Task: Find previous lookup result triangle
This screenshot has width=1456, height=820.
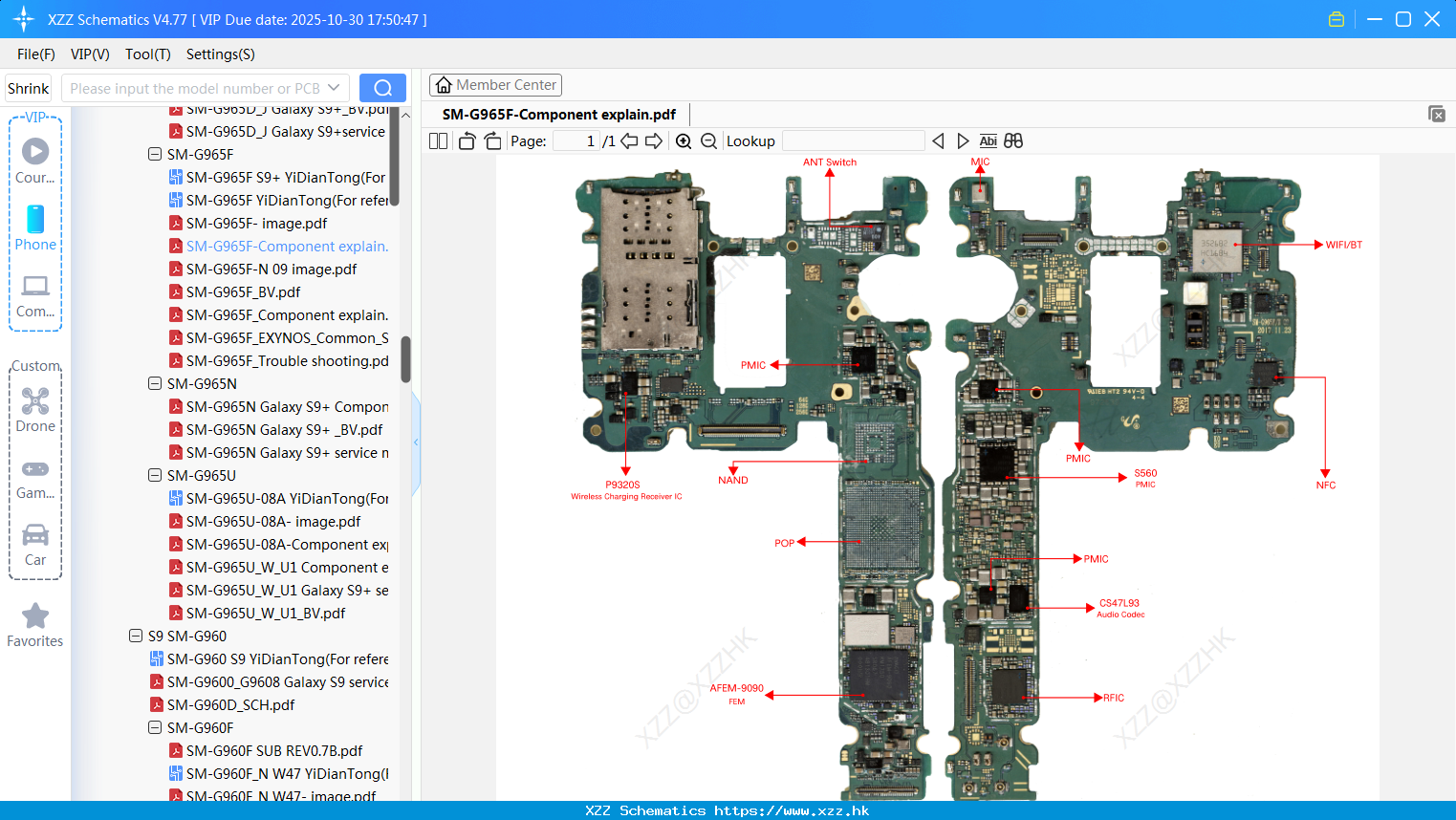Action: [938, 141]
